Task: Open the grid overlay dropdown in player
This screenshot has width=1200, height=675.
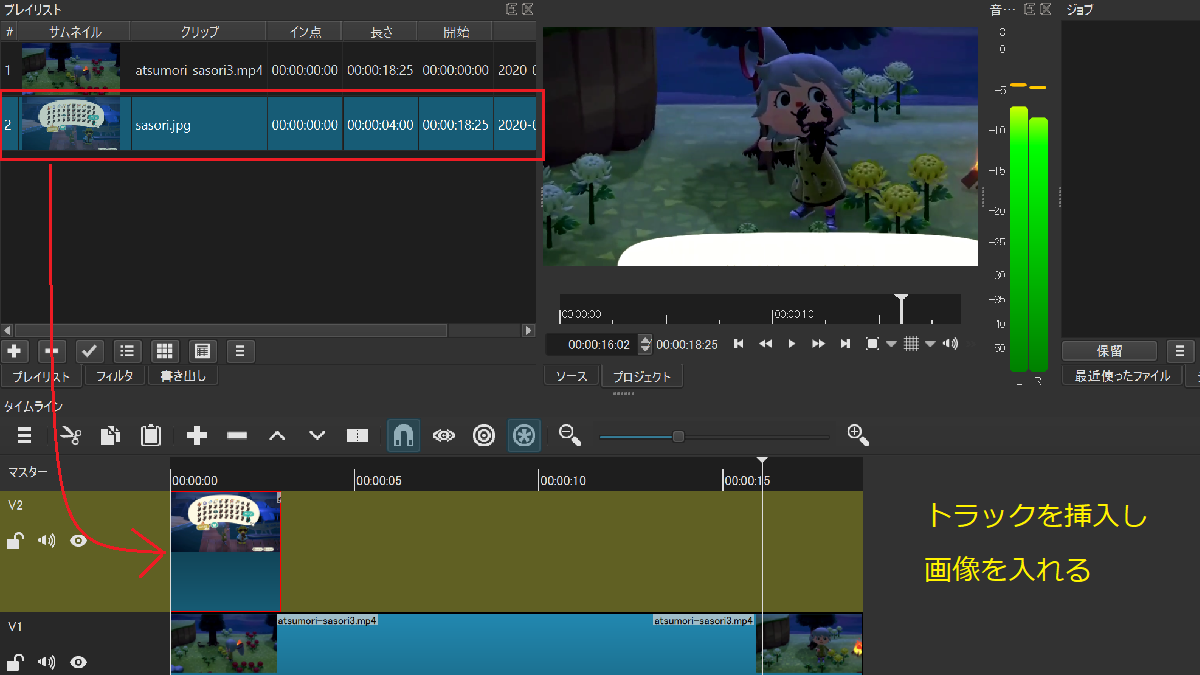Action: coord(931,344)
